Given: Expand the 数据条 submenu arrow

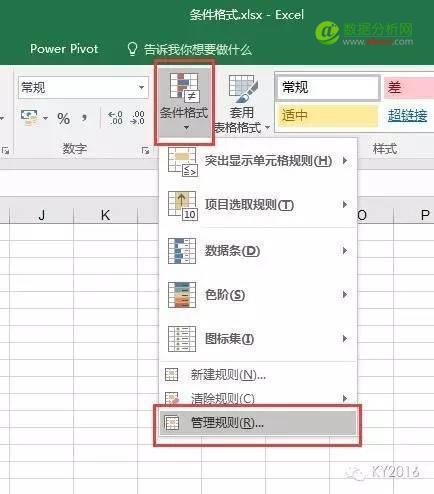Looking at the screenshot, I should click(345, 250).
